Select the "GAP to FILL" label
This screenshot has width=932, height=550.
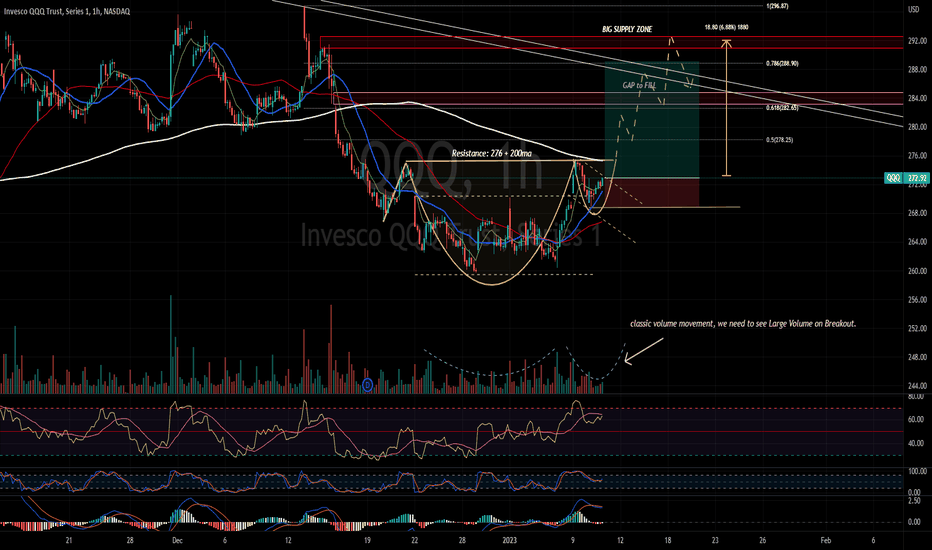click(x=639, y=86)
